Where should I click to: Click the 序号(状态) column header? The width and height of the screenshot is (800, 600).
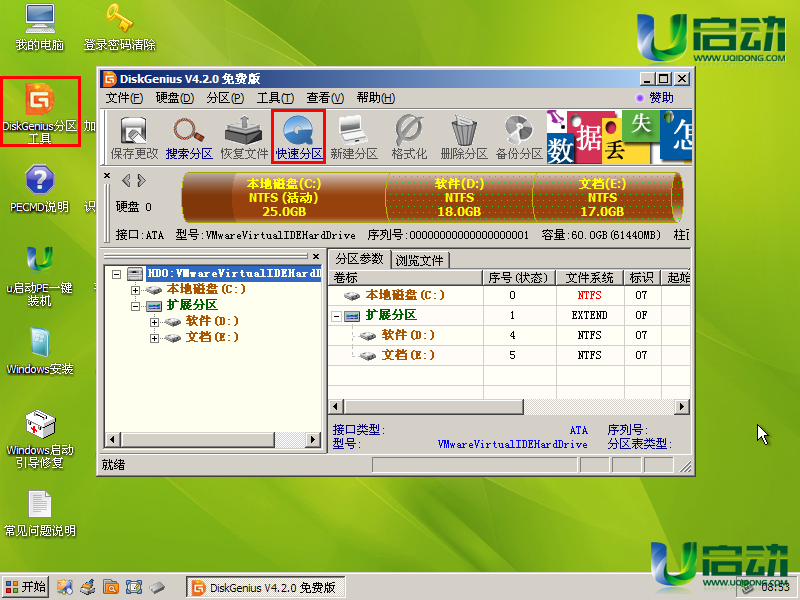point(519,278)
